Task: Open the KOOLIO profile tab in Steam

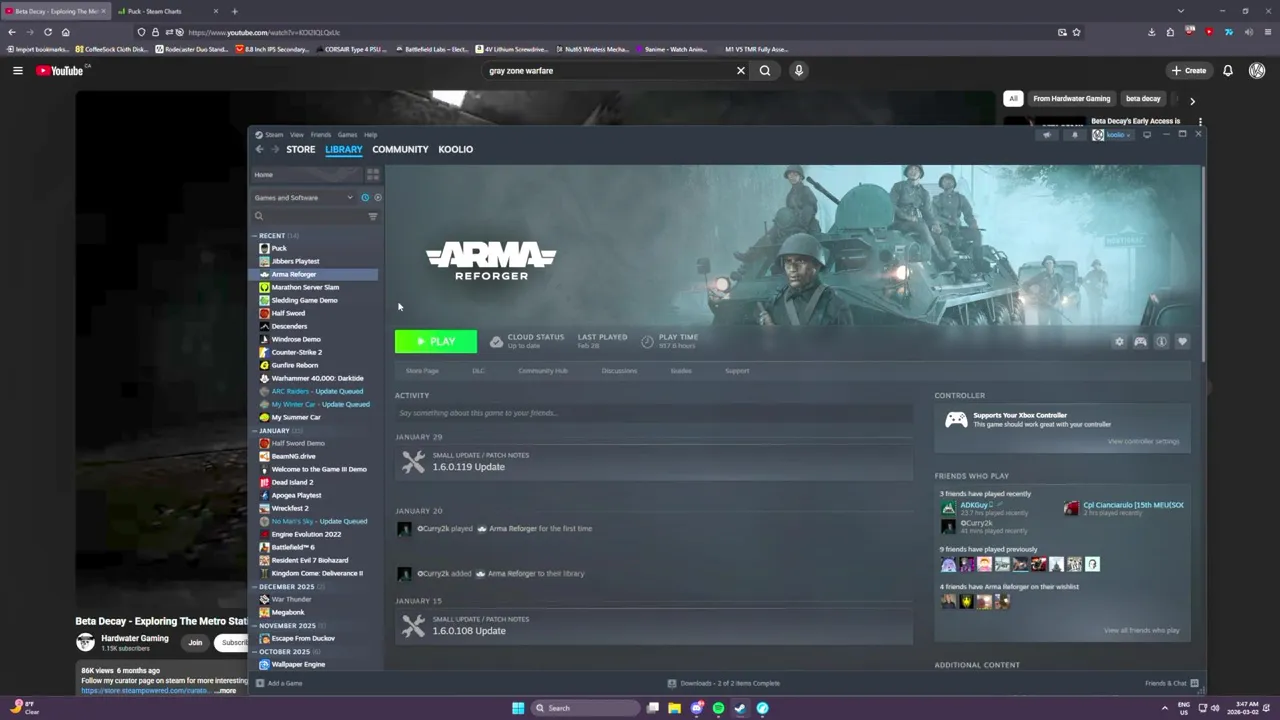Action: pos(455,149)
